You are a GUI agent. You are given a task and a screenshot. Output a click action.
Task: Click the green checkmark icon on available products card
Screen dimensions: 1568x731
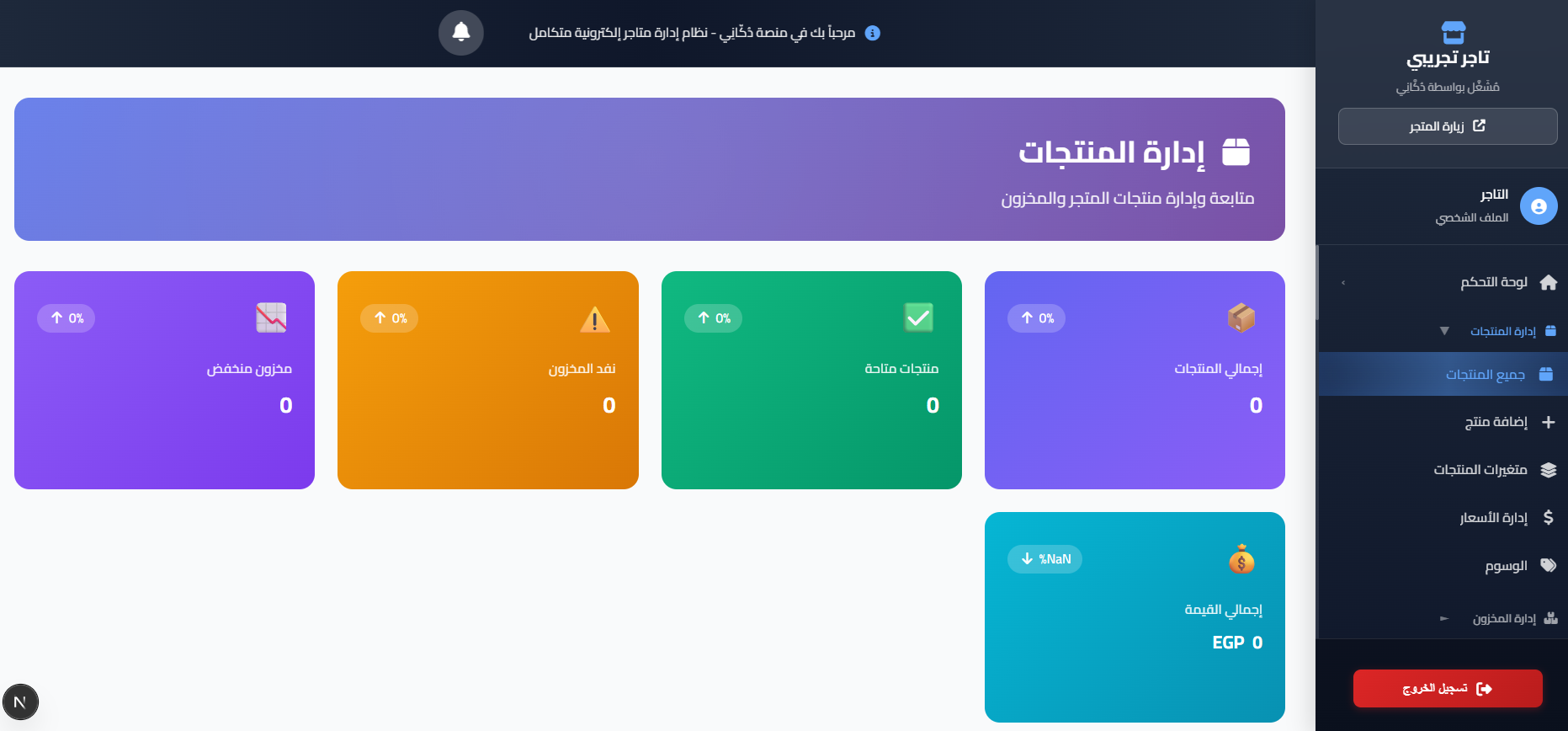pos(918,317)
